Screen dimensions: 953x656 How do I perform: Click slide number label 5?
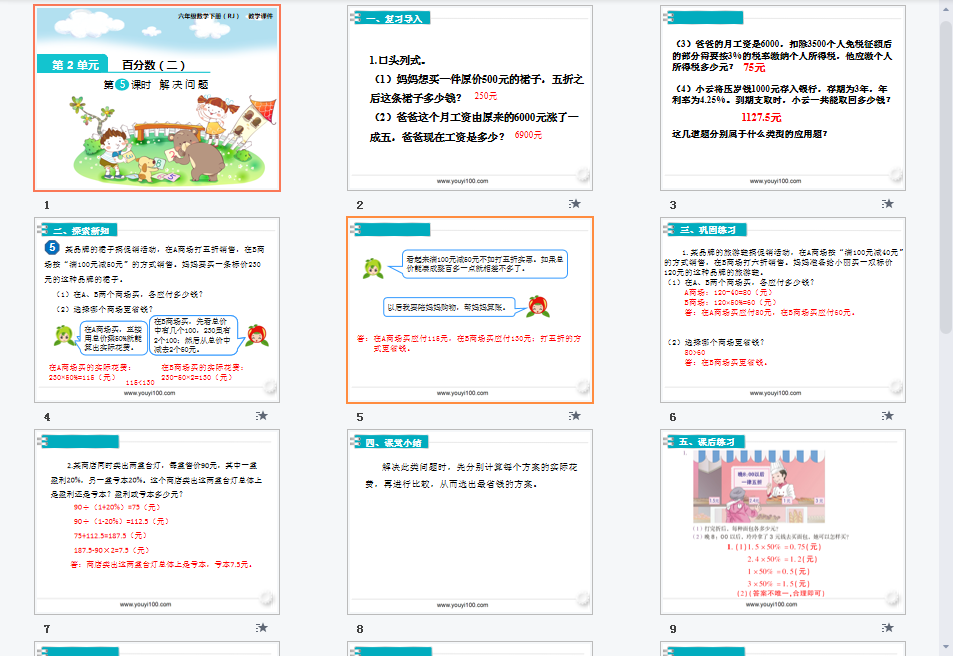(360, 417)
